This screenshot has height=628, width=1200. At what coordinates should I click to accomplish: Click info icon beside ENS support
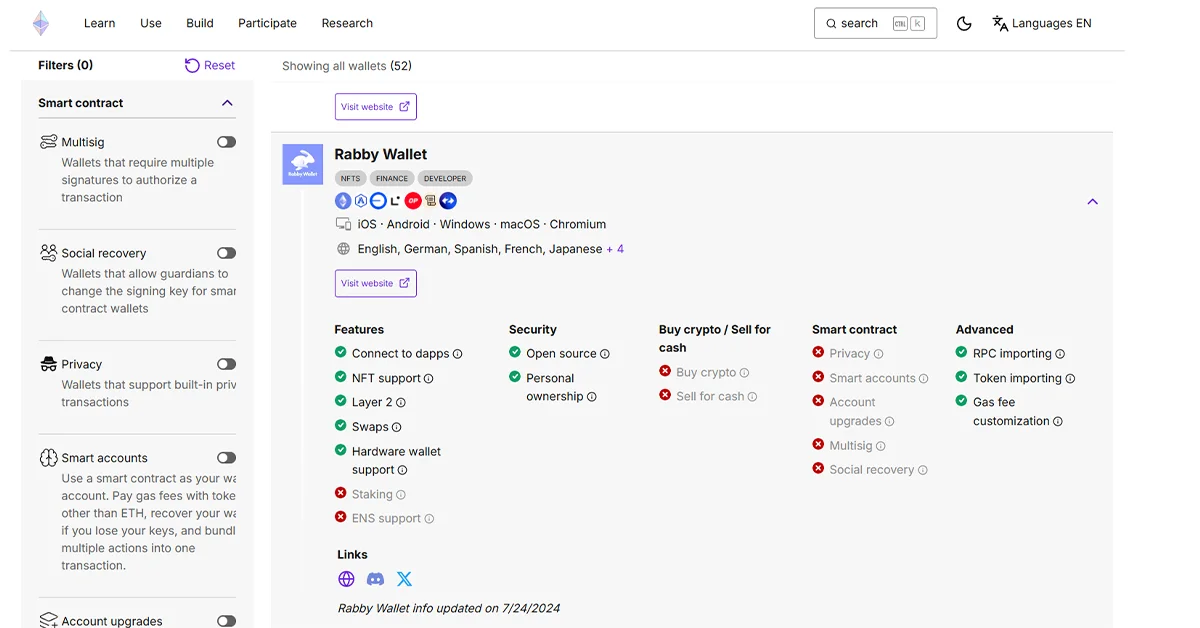click(429, 519)
